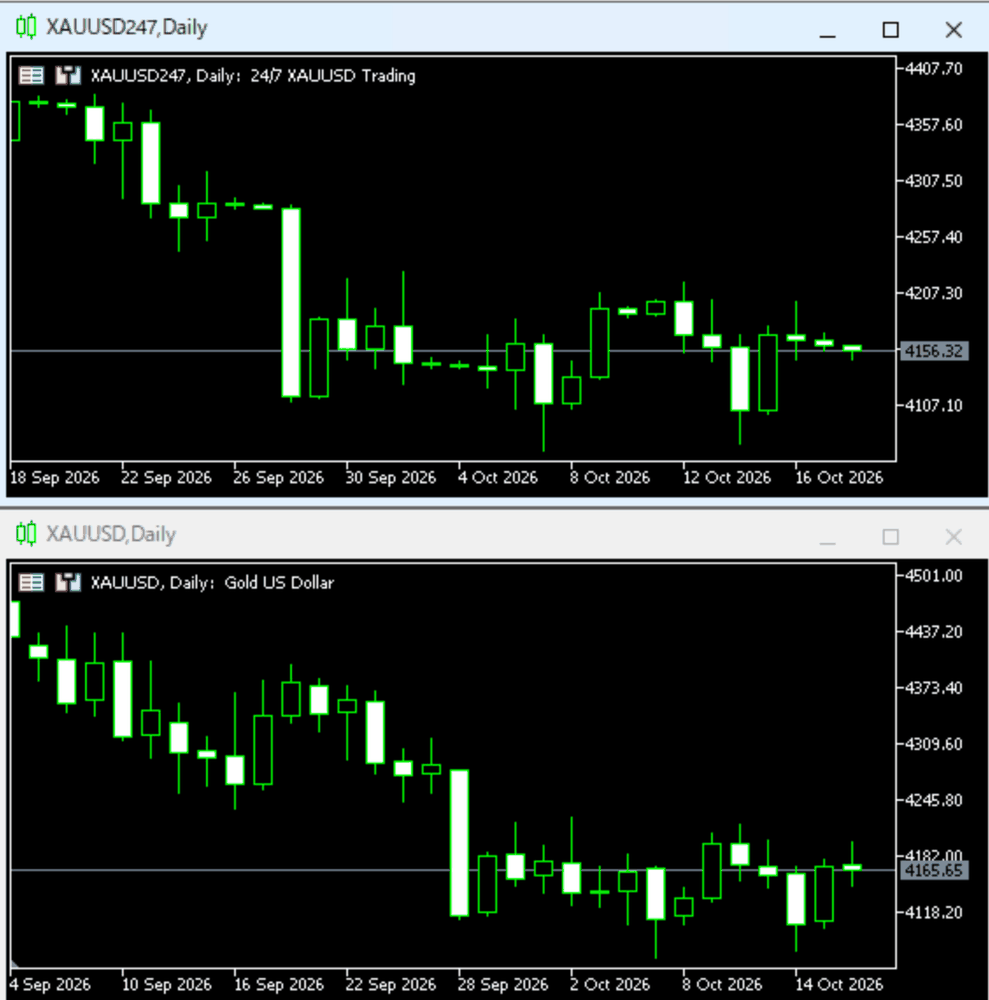The image size is (989, 1000).
Task: Click the 4407.70 price scale value
Action: (934, 69)
